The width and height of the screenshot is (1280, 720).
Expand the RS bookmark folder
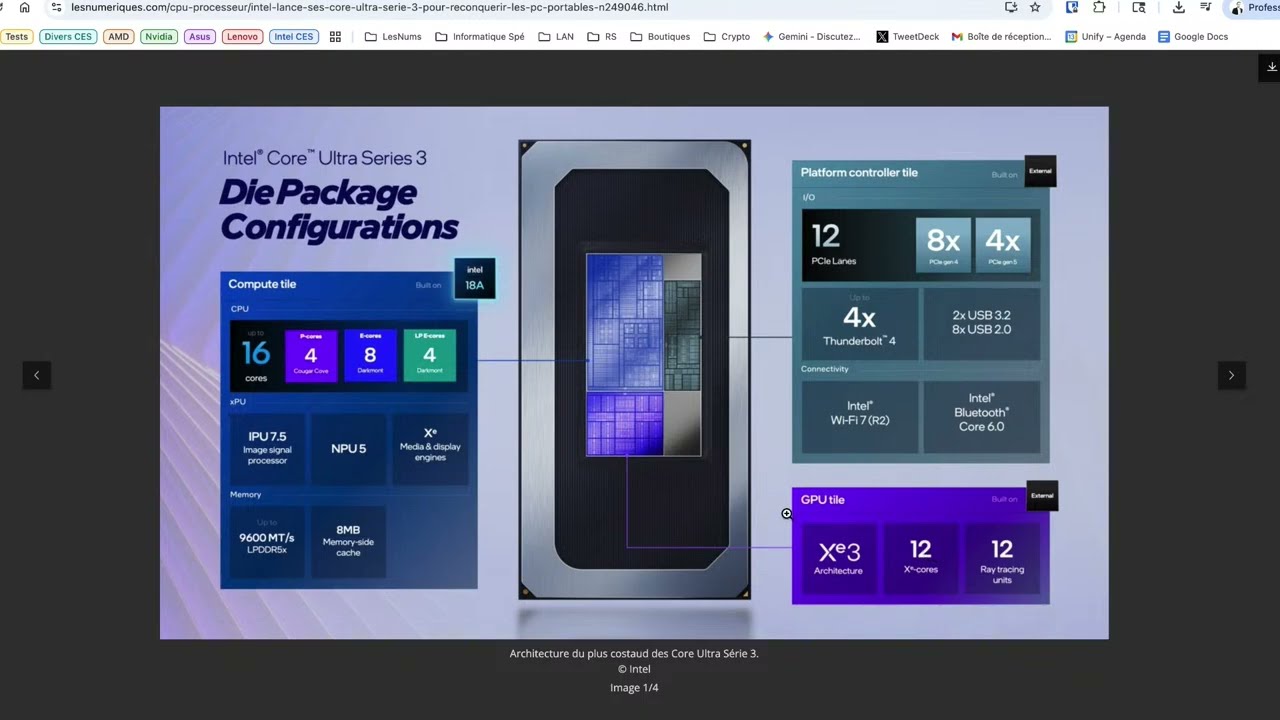[x=602, y=37]
